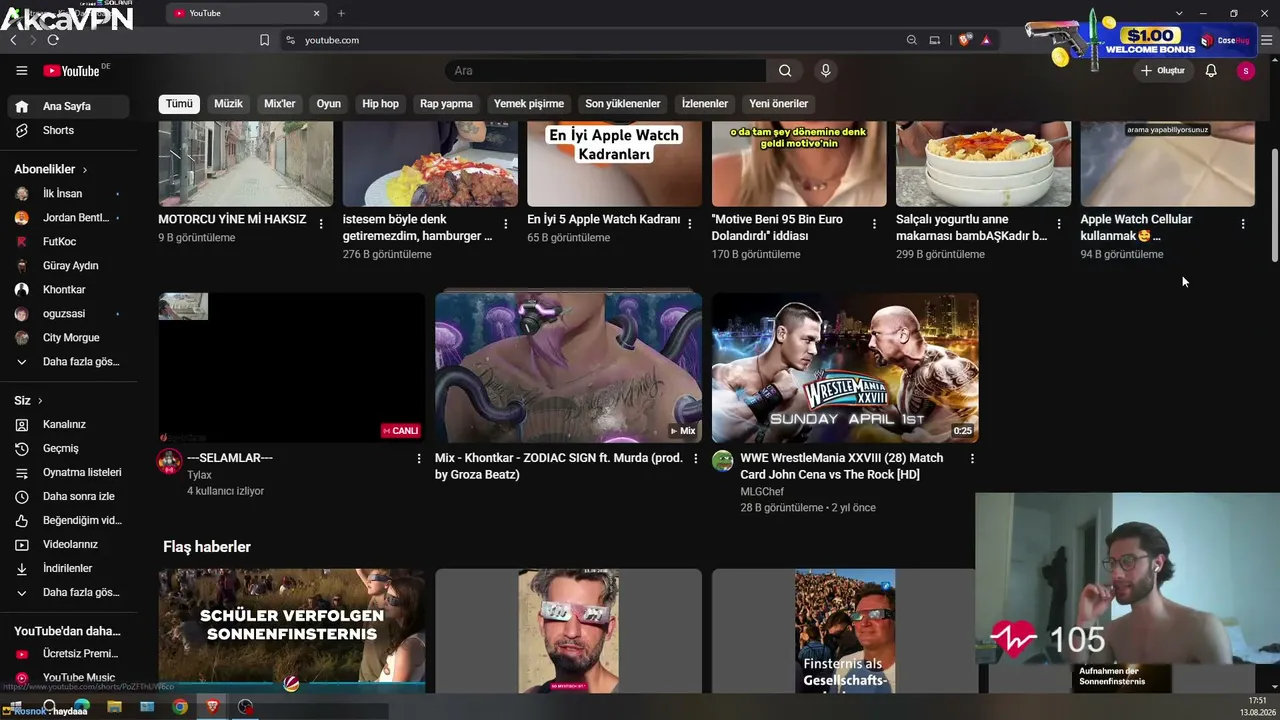Viewport: 1280px width, 720px height.
Task: Open a new browser tab
Action: coord(341,13)
